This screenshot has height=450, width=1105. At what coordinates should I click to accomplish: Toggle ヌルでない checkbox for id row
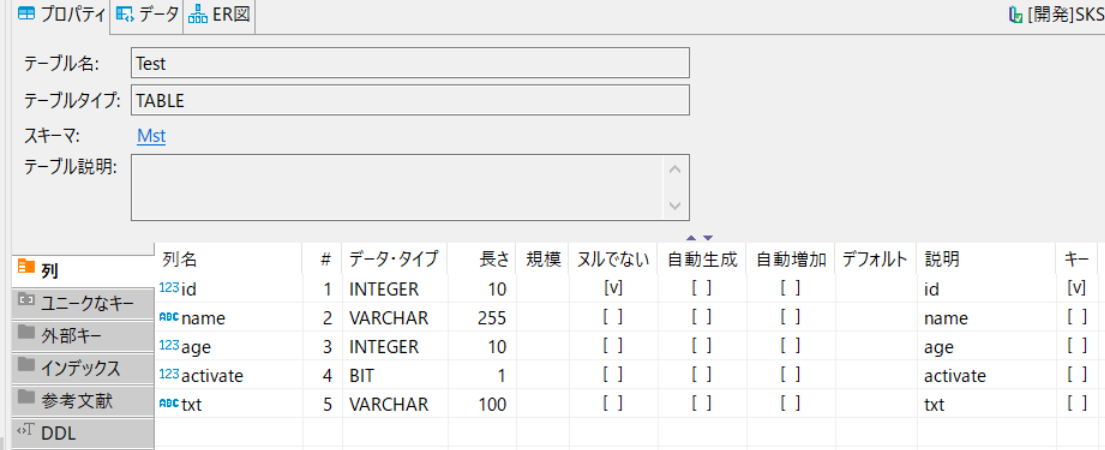(x=612, y=288)
